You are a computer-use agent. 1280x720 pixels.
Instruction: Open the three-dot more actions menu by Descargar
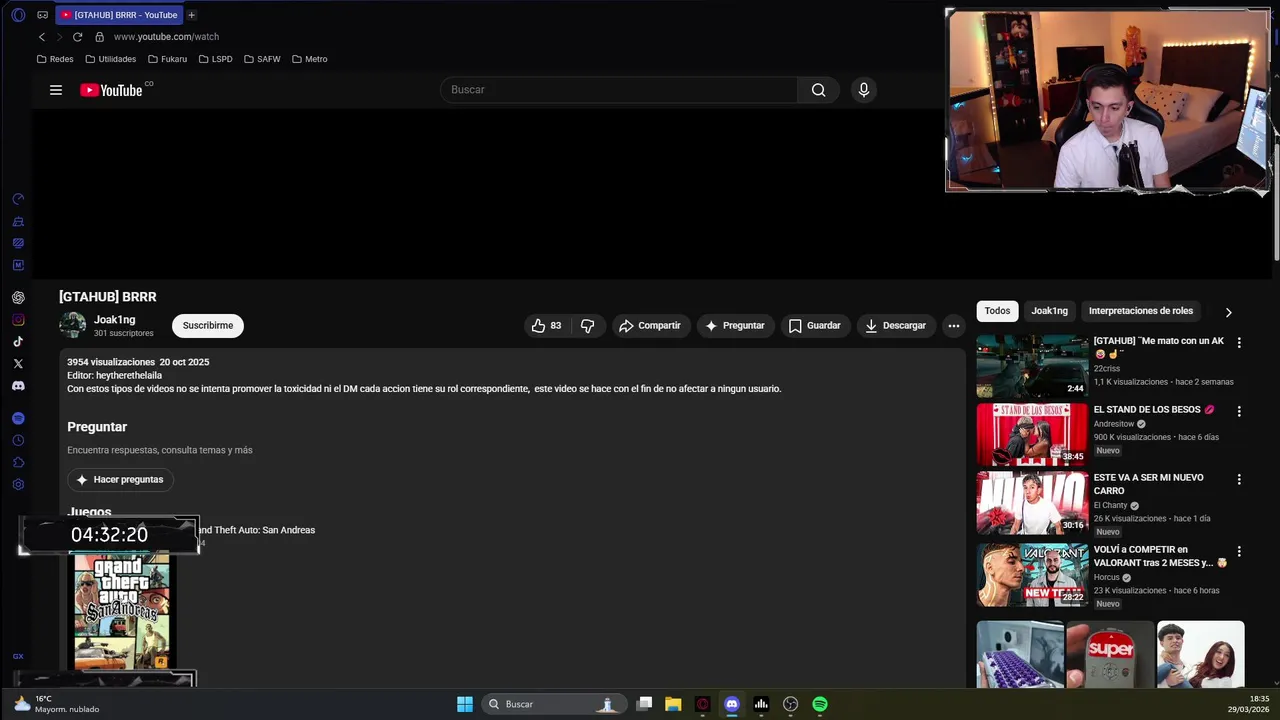point(954,325)
